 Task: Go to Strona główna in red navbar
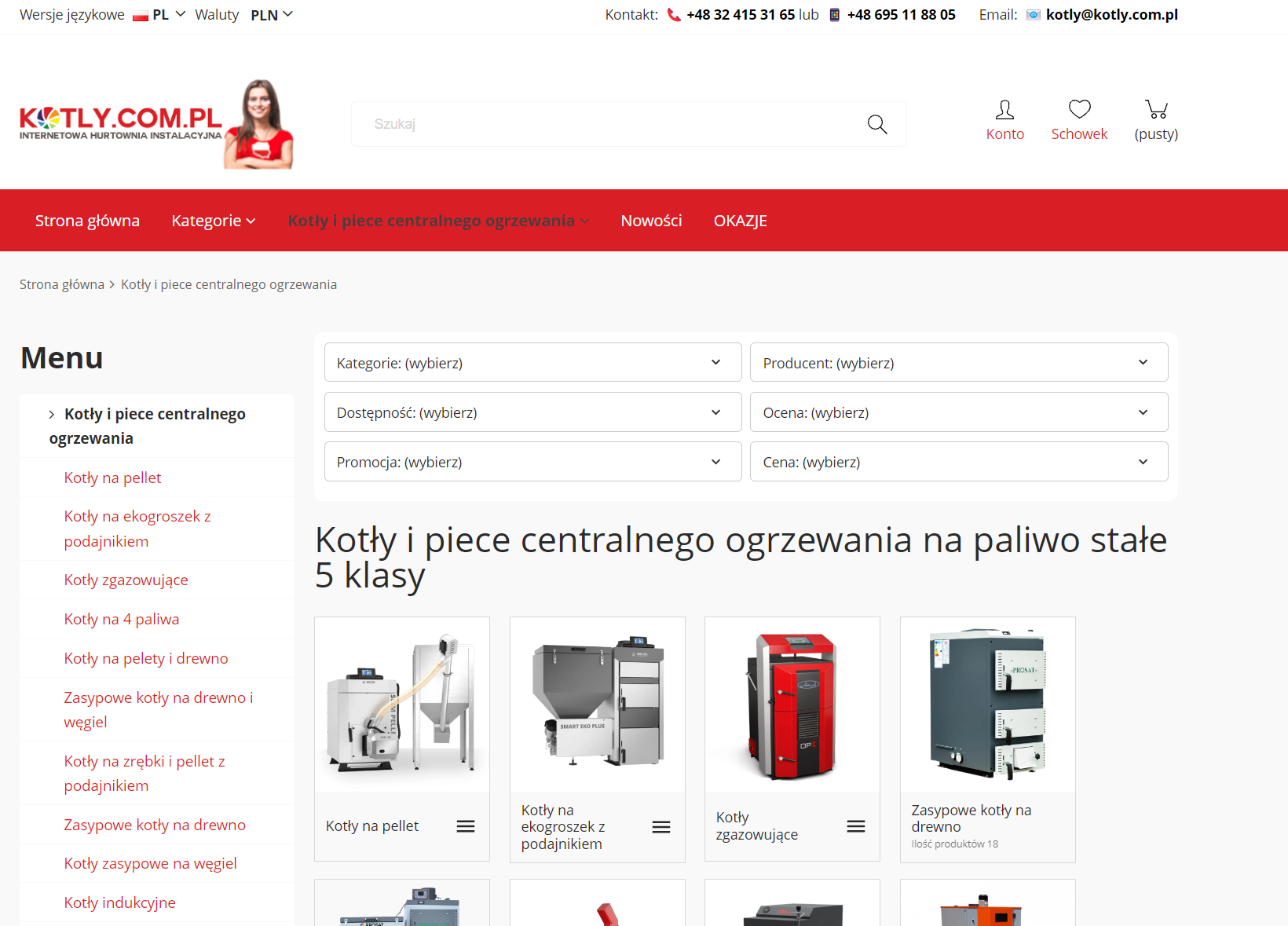click(87, 221)
